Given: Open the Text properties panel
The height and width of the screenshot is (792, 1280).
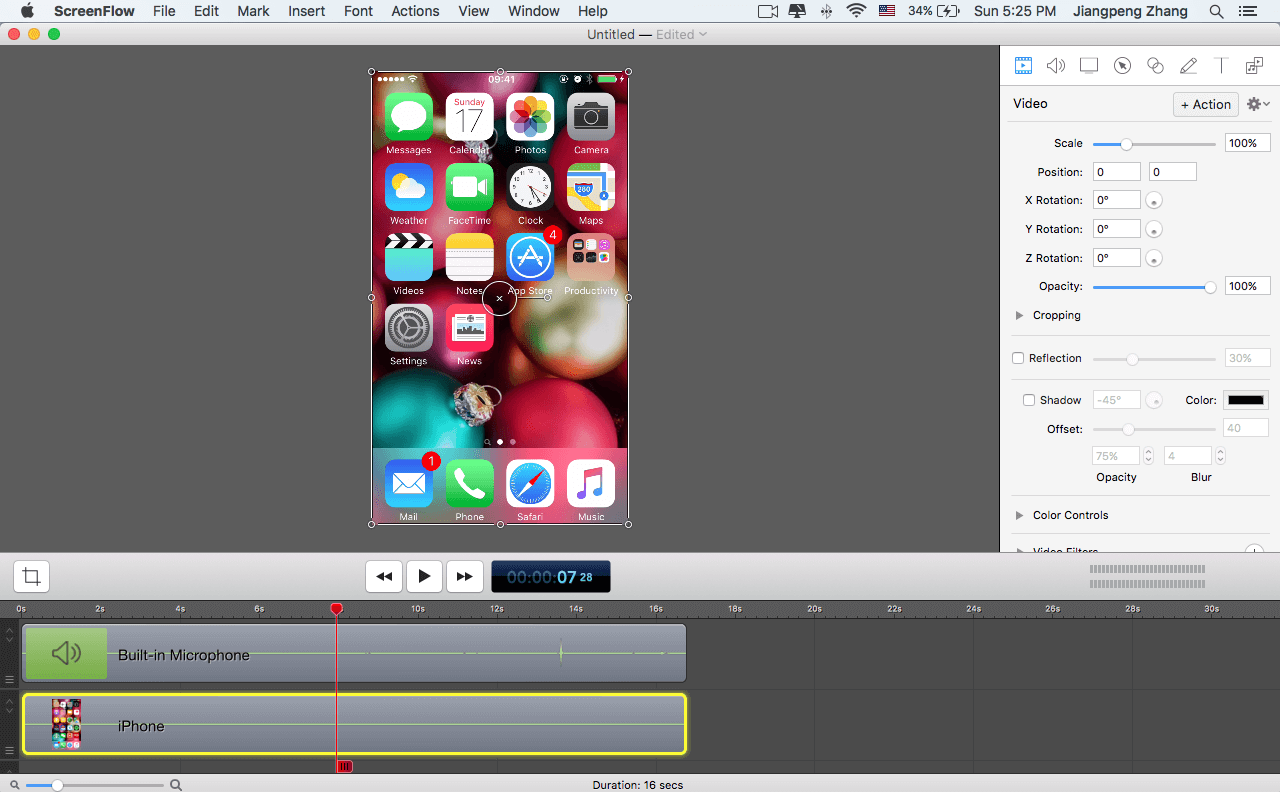Looking at the screenshot, I should (x=1221, y=65).
